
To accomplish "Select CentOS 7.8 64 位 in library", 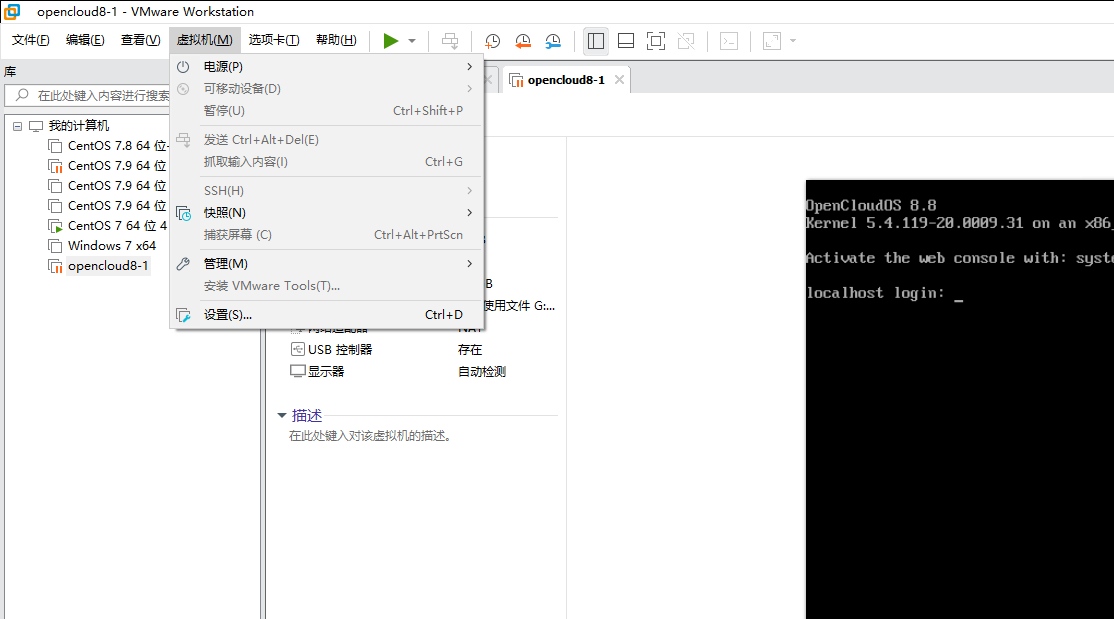I will (117, 146).
